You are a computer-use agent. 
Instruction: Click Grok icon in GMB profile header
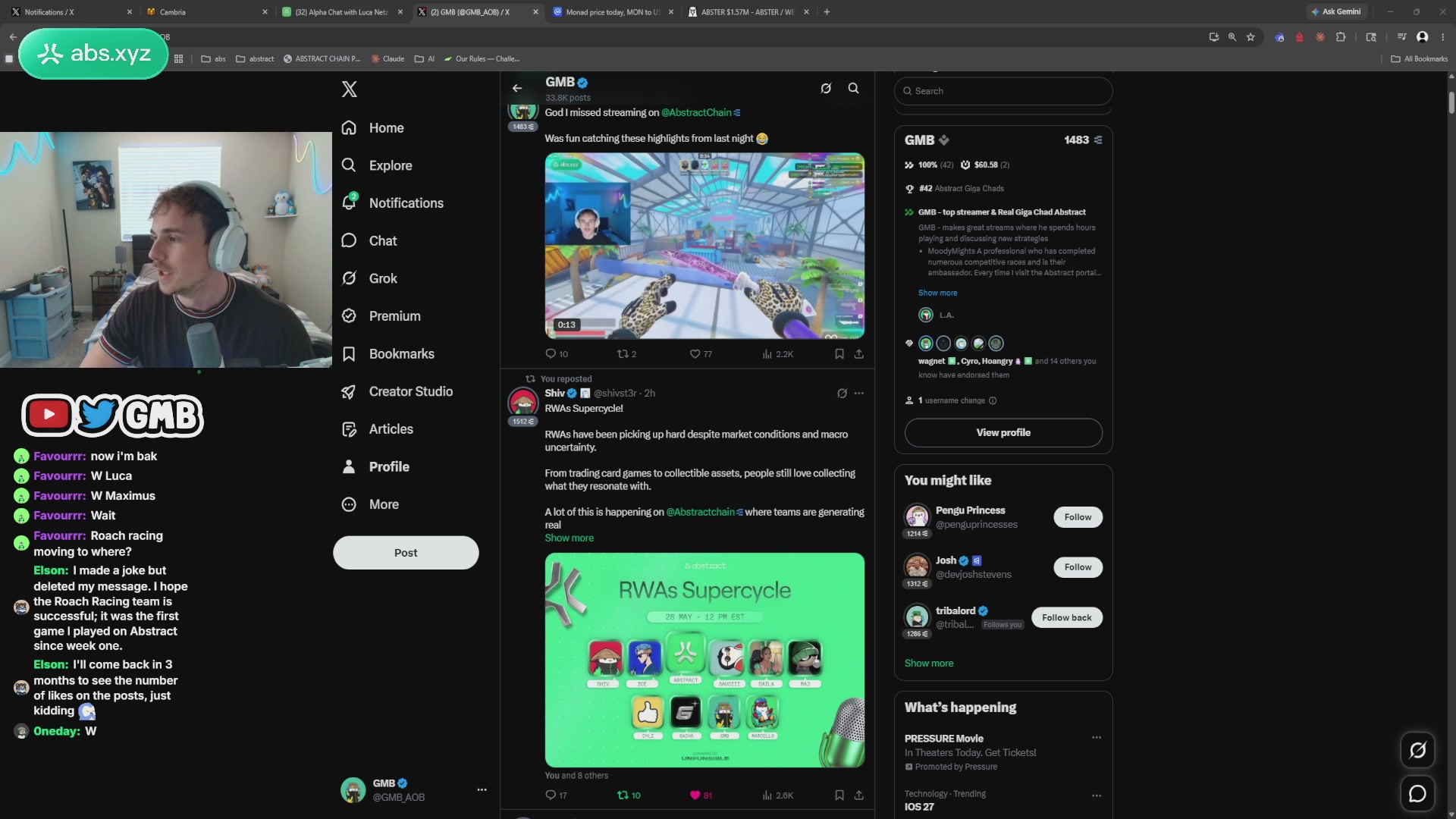826,89
